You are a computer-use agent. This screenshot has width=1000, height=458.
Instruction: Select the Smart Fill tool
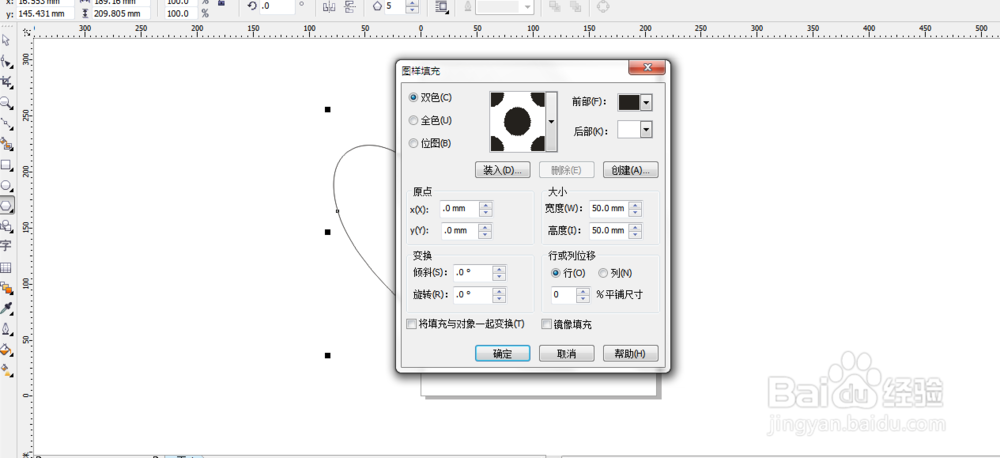click(6, 144)
